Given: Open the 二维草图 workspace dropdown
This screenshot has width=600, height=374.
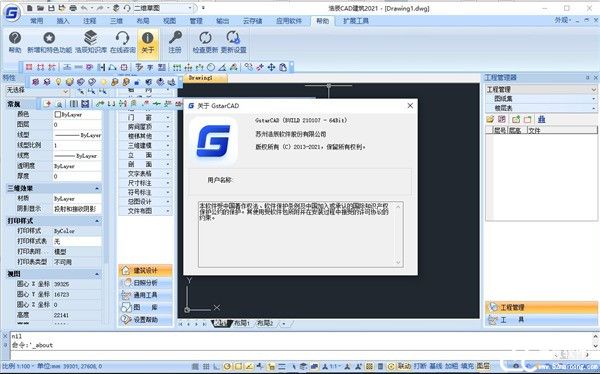Looking at the screenshot, I should pos(163,8).
